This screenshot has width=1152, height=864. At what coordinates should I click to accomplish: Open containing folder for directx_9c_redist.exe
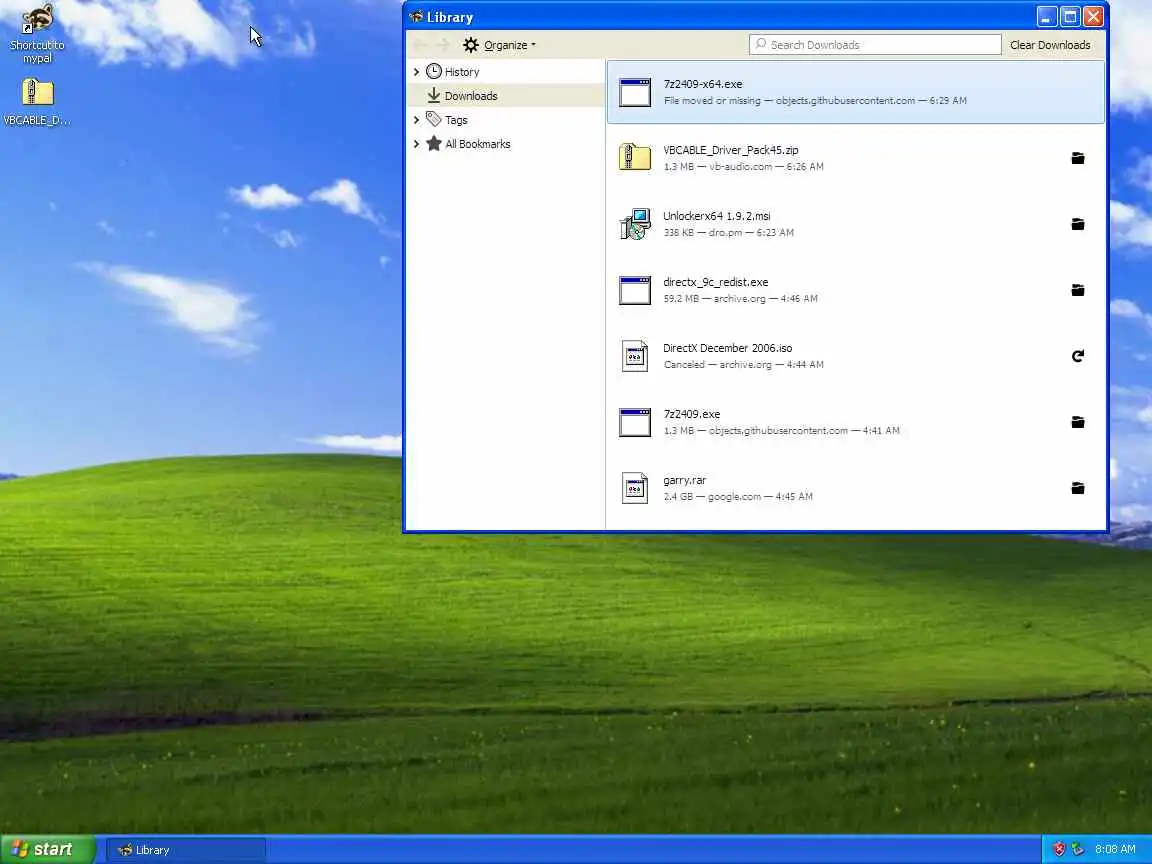point(1077,290)
